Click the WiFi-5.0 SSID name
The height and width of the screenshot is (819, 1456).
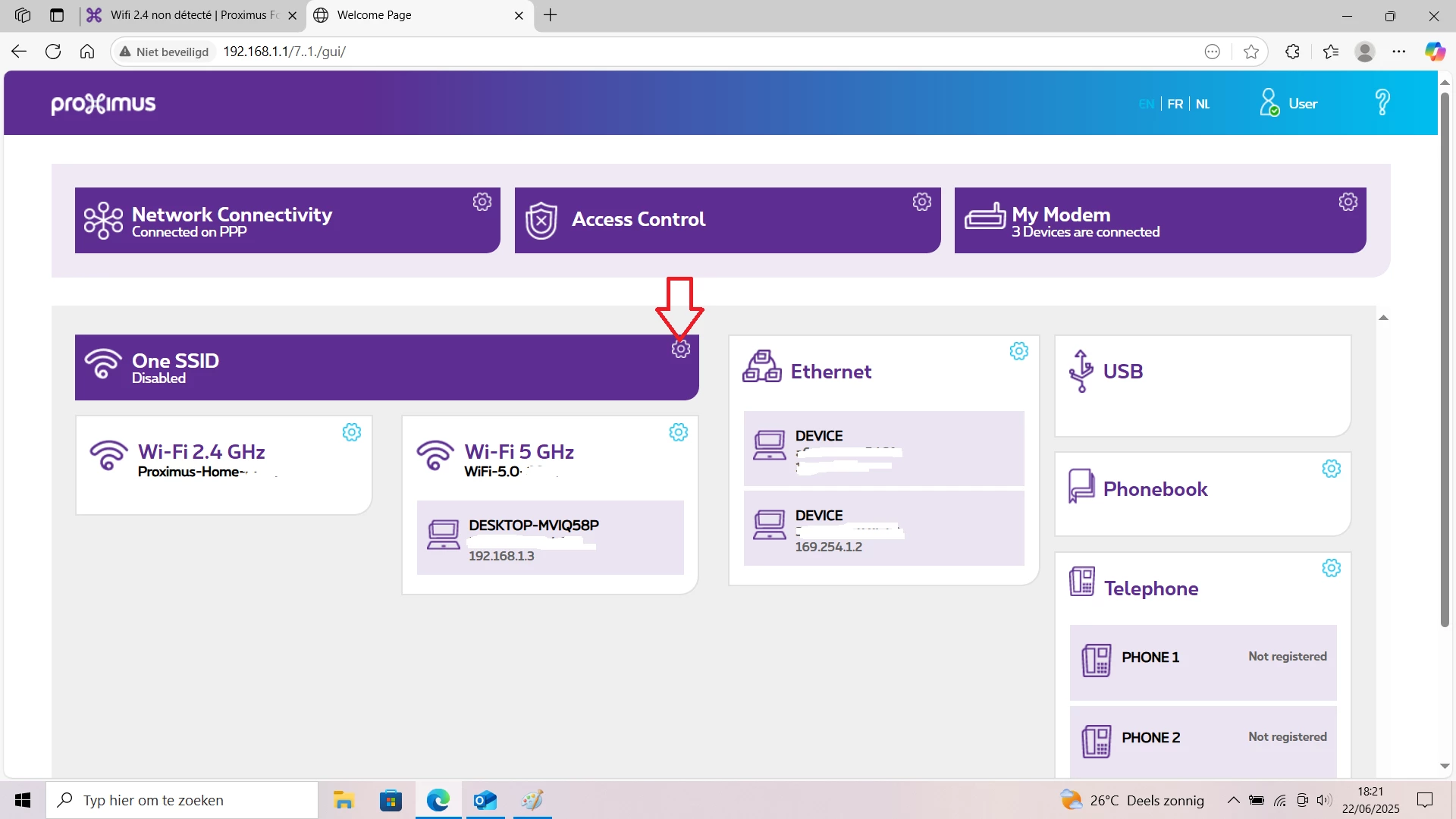coord(493,472)
